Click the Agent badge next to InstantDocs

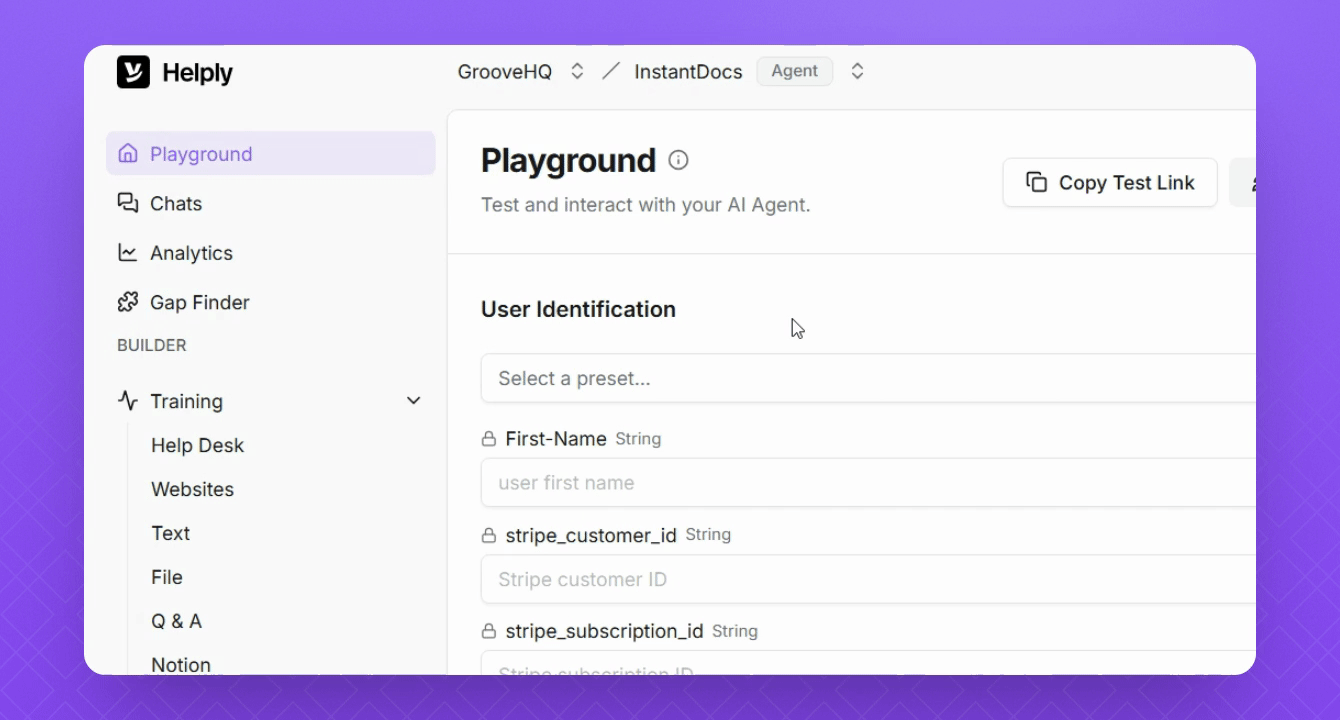click(x=795, y=71)
